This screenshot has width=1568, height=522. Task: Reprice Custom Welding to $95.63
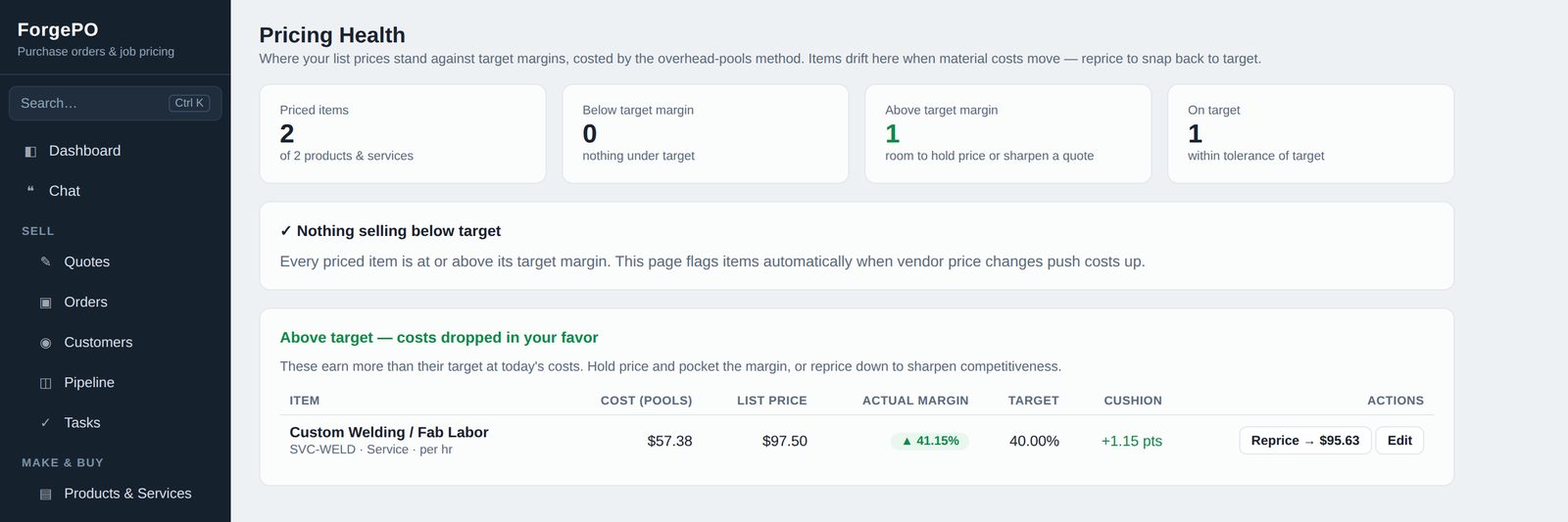tap(1304, 441)
